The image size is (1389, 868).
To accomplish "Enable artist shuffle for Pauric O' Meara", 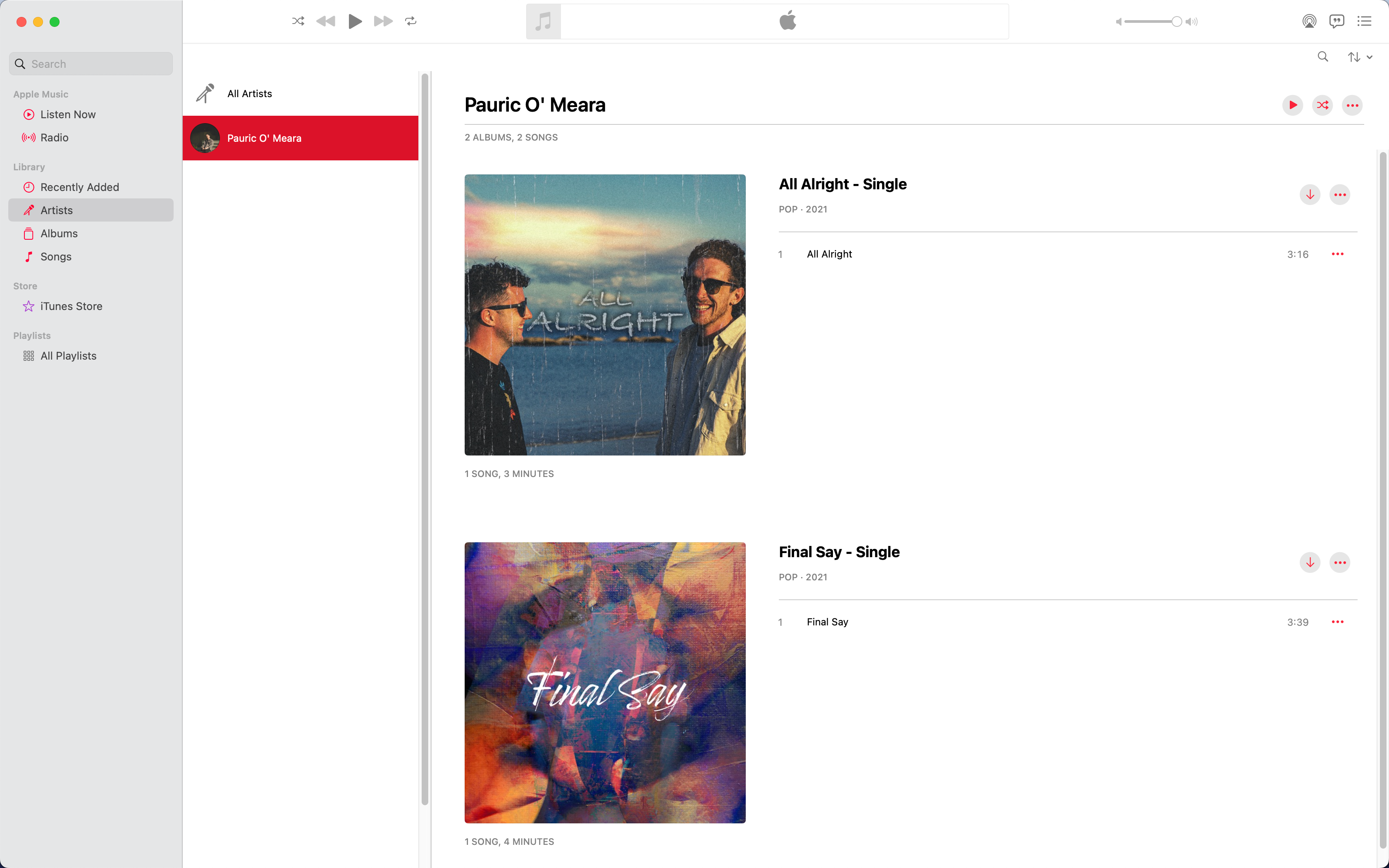I will tap(1322, 105).
